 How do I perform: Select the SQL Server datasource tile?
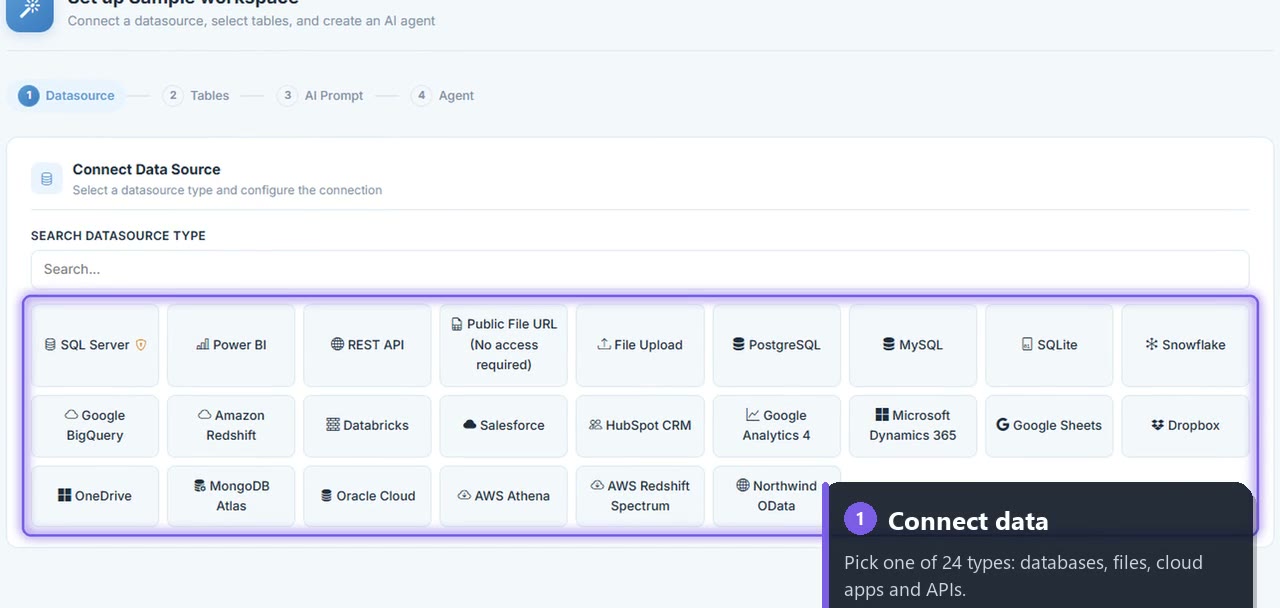tap(95, 345)
